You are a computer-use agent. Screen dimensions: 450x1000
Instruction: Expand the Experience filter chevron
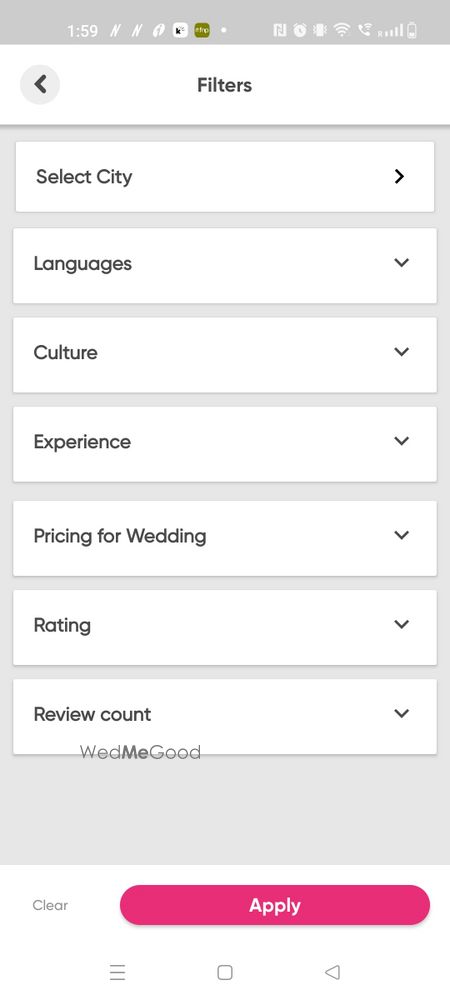(401, 441)
